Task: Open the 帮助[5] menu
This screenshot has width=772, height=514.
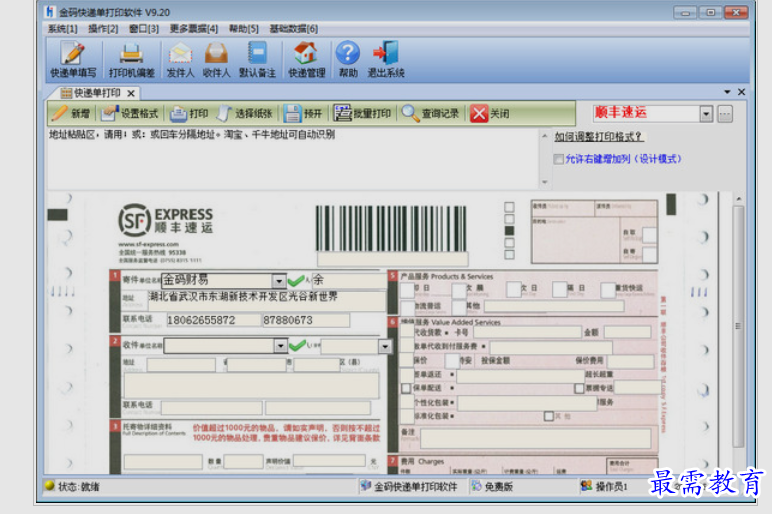Action: click(x=244, y=29)
